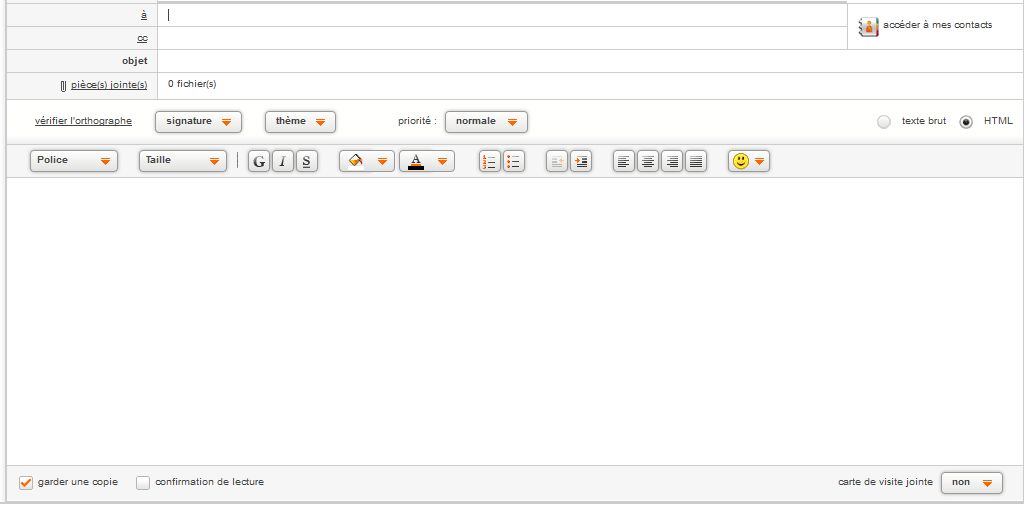Screen dimensions: 1024x515
Task: Open the priorité normale dropdown
Action: pyautogui.click(x=487, y=122)
